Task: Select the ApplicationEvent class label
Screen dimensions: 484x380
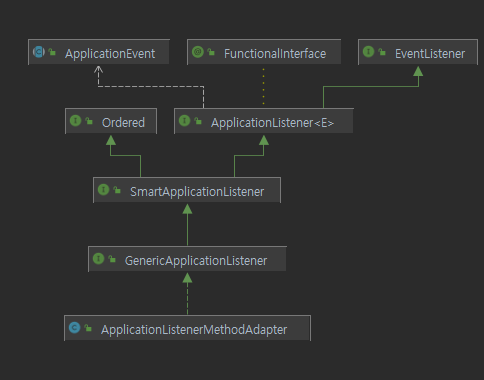Action: click(x=110, y=54)
